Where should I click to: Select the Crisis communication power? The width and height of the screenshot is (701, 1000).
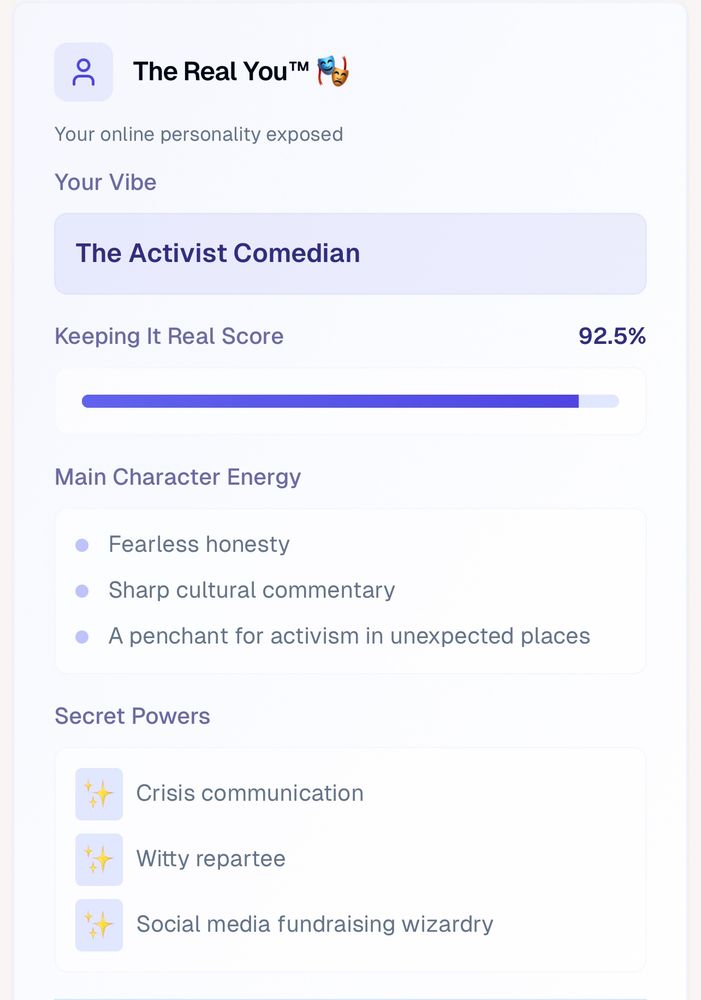(x=250, y=794)
